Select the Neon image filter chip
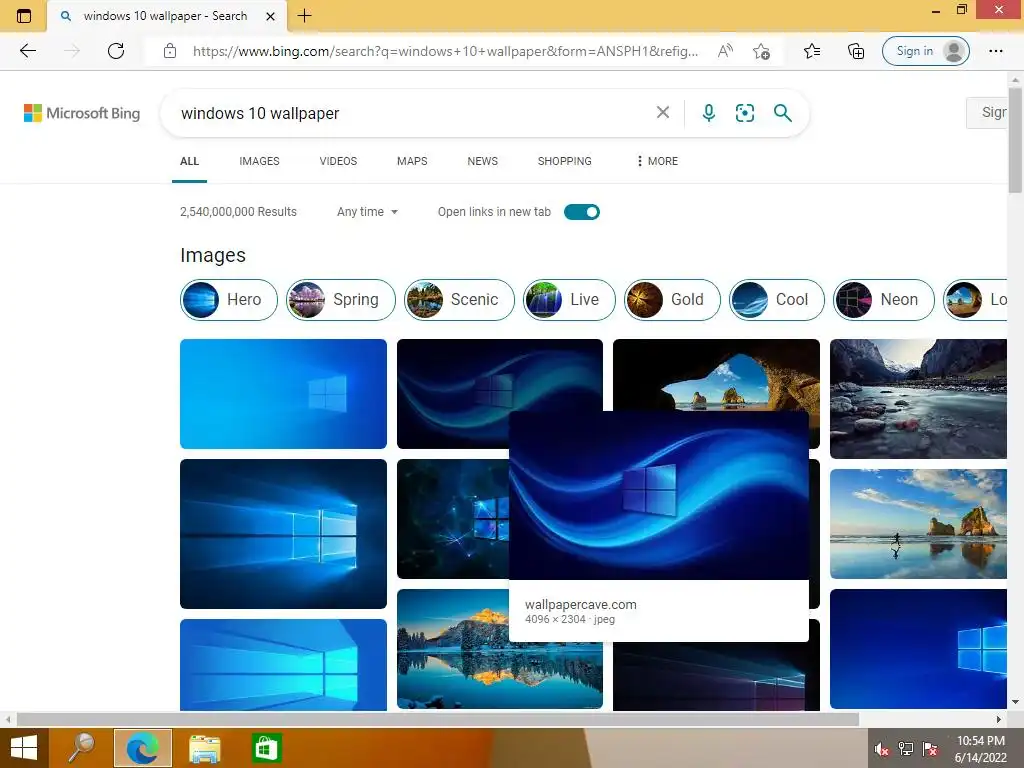Screen dimensions: 1024x768 coord(884,300)
